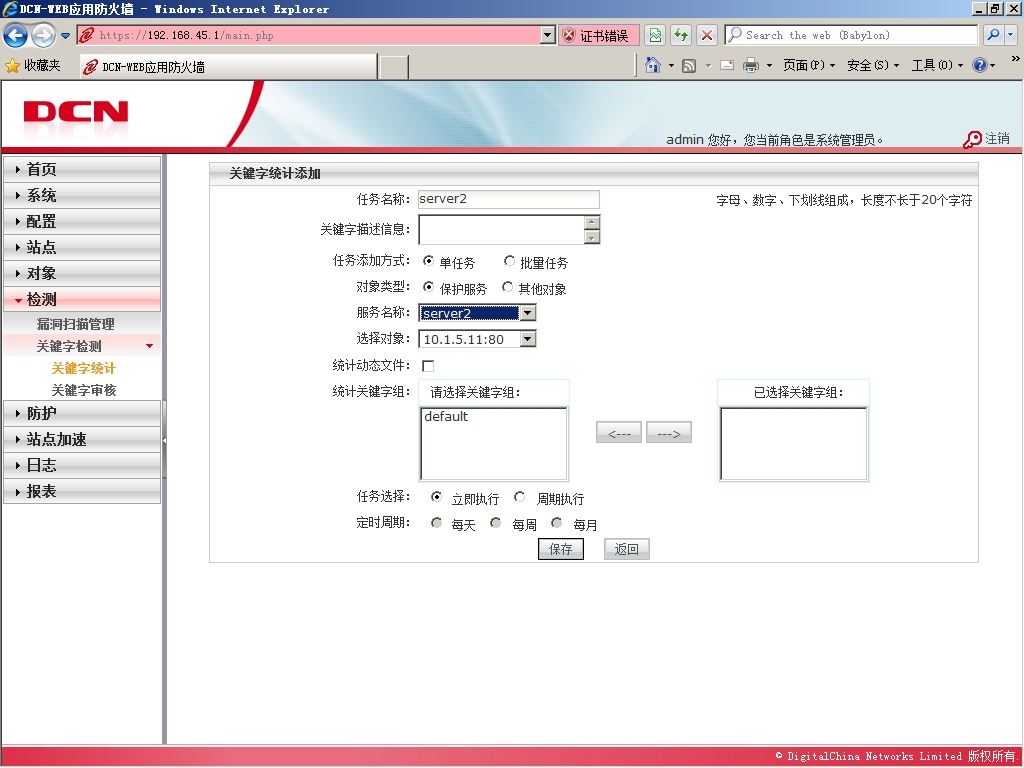Select the 周期执行 radio button
This screenshot has height=768, width=1024.
(x=519, y=497)
